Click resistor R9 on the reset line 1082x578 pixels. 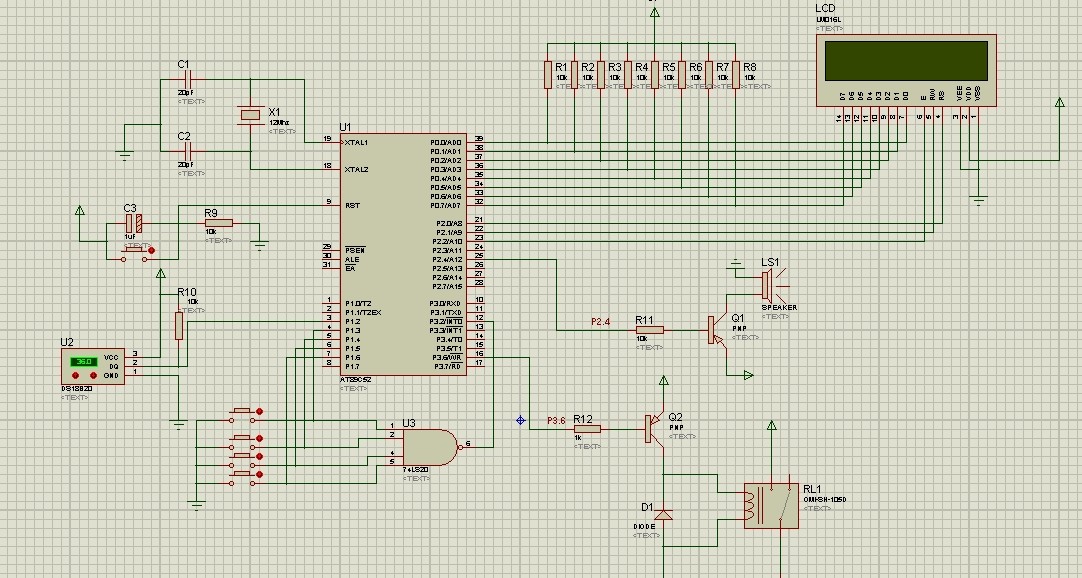(219, 223)
